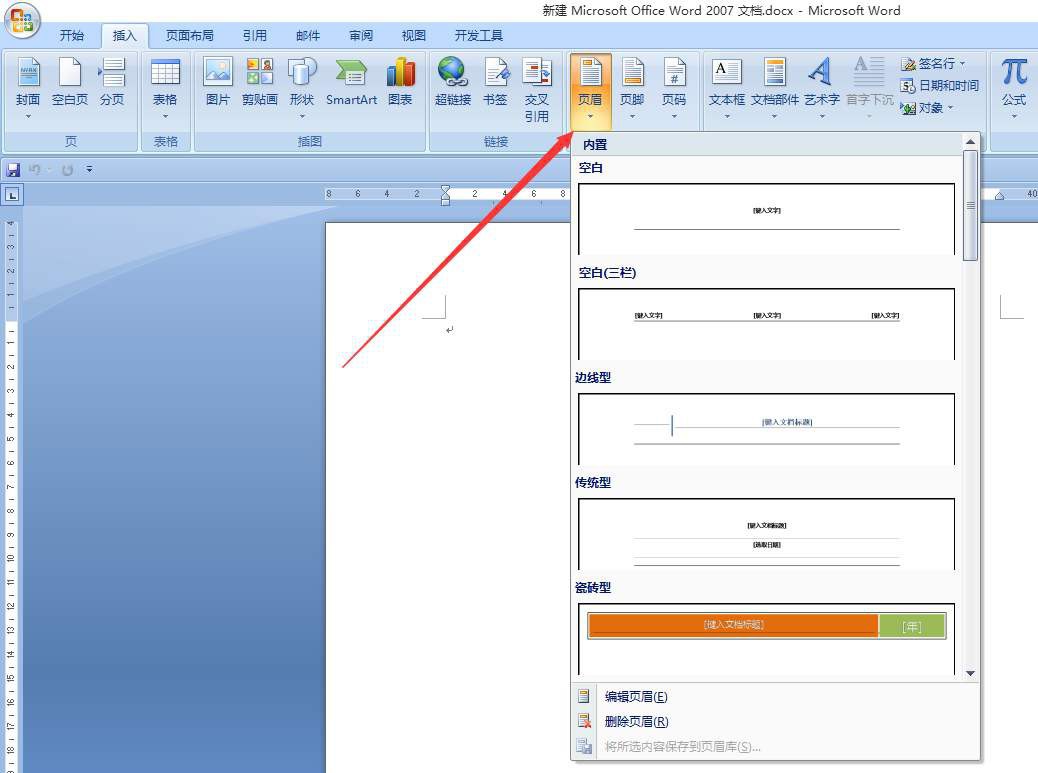Click the right indent marker on ruler
Viewport: 1038px width, 773px height.
[x=1000, y=196]
